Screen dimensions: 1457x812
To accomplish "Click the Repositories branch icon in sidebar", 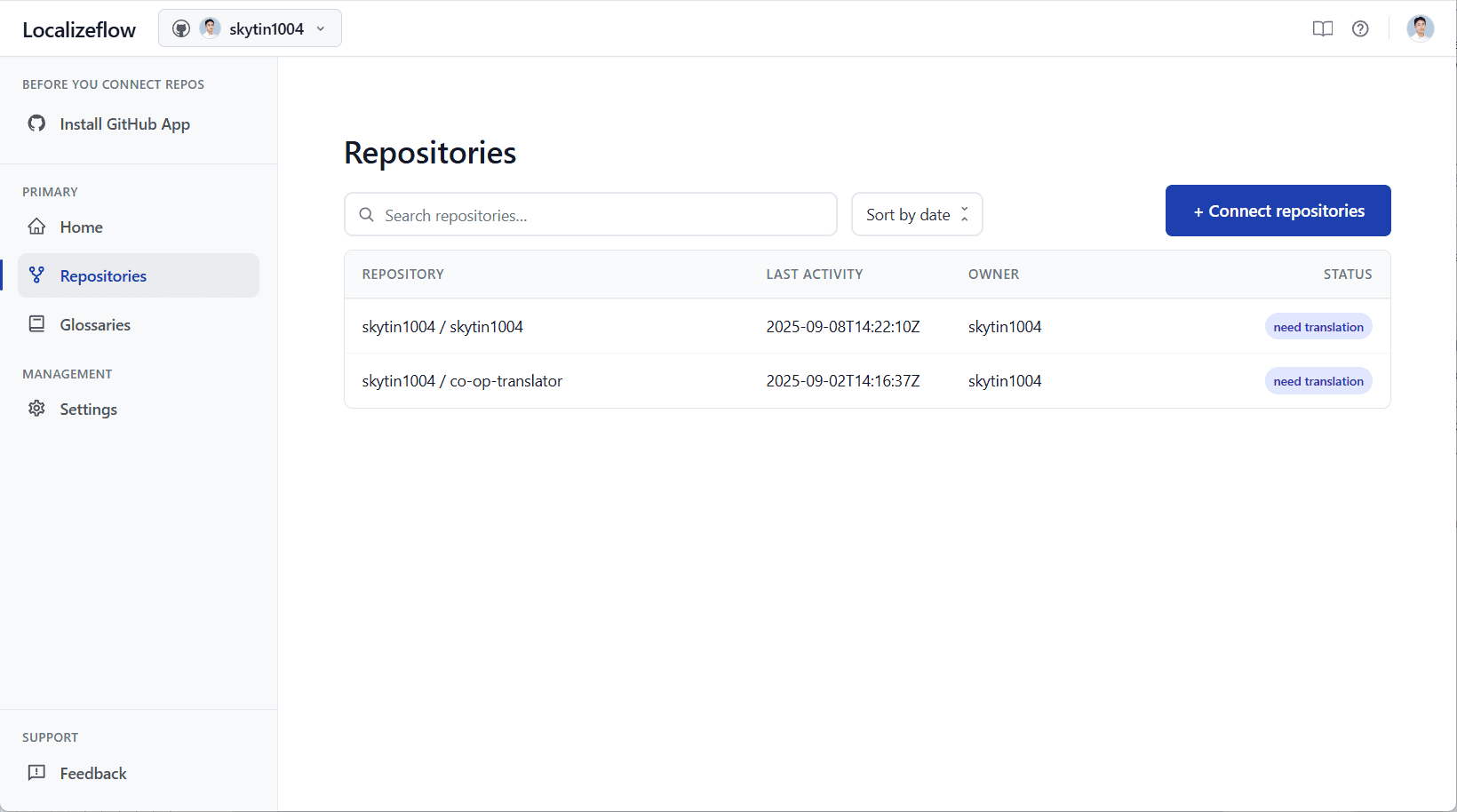I will pyautogui.click(x=36, y=275).
